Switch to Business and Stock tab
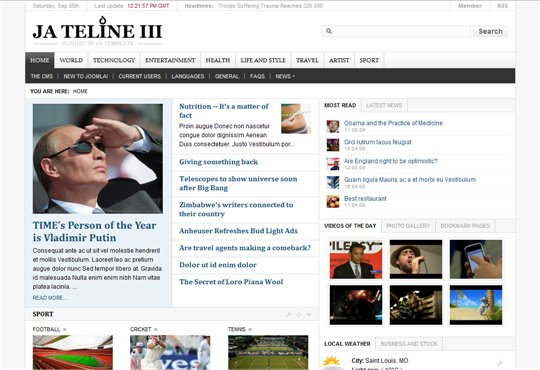The width and height of the screenshot is (540, 370). 409,344
